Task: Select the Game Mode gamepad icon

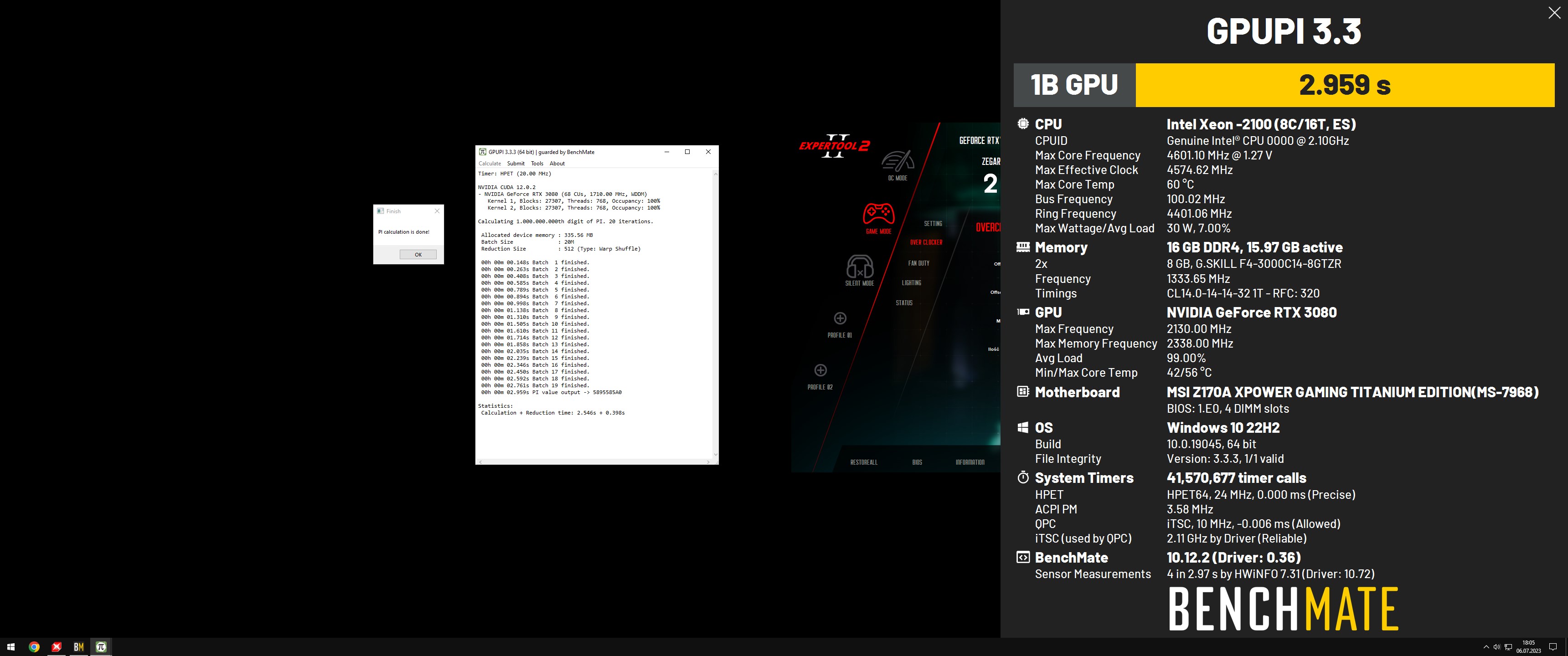Action: [x=878, y=214]
